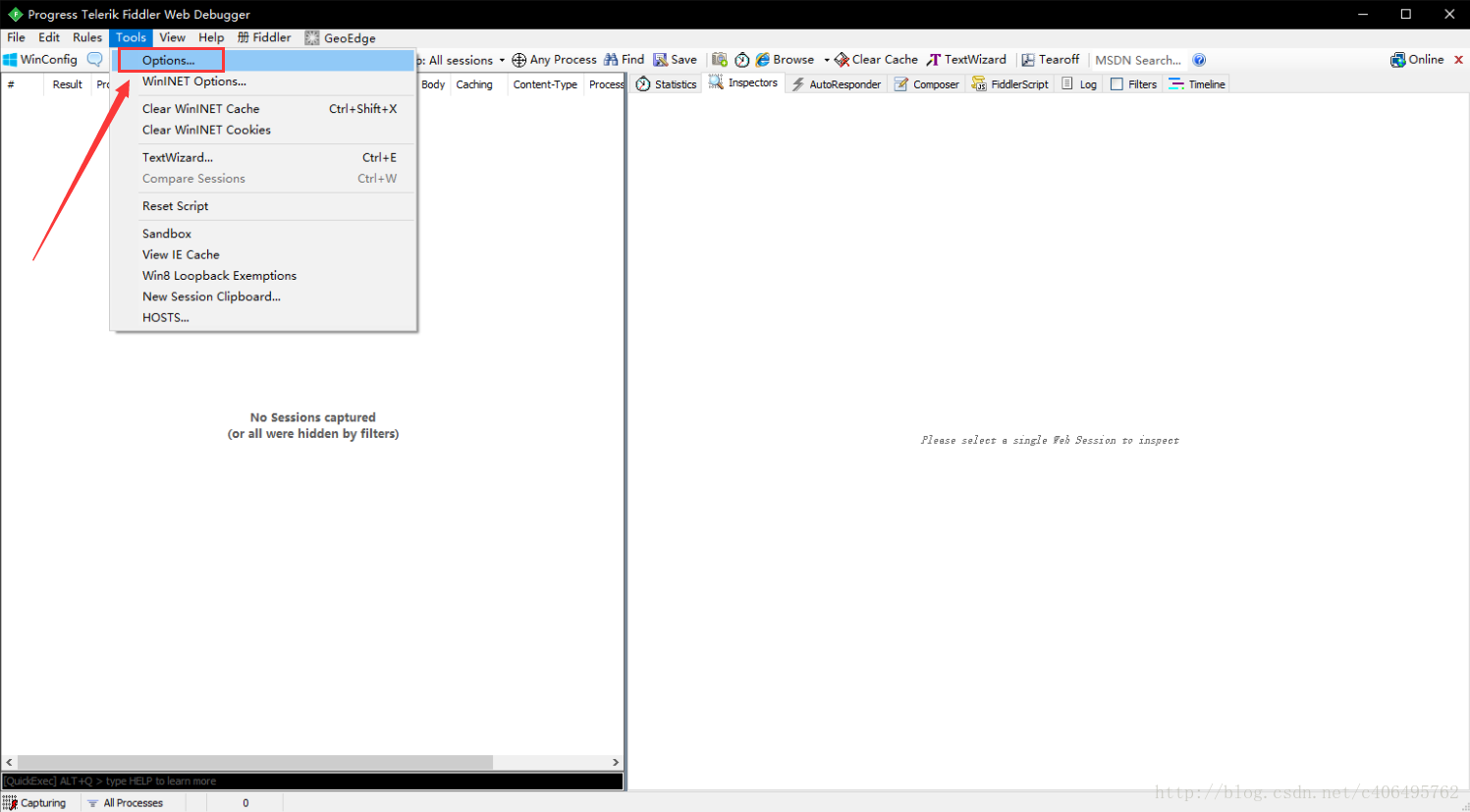The height and width of the screenshot is (812, 1470).
Task: Close the toolbar with the red X
Action: 1458,60
